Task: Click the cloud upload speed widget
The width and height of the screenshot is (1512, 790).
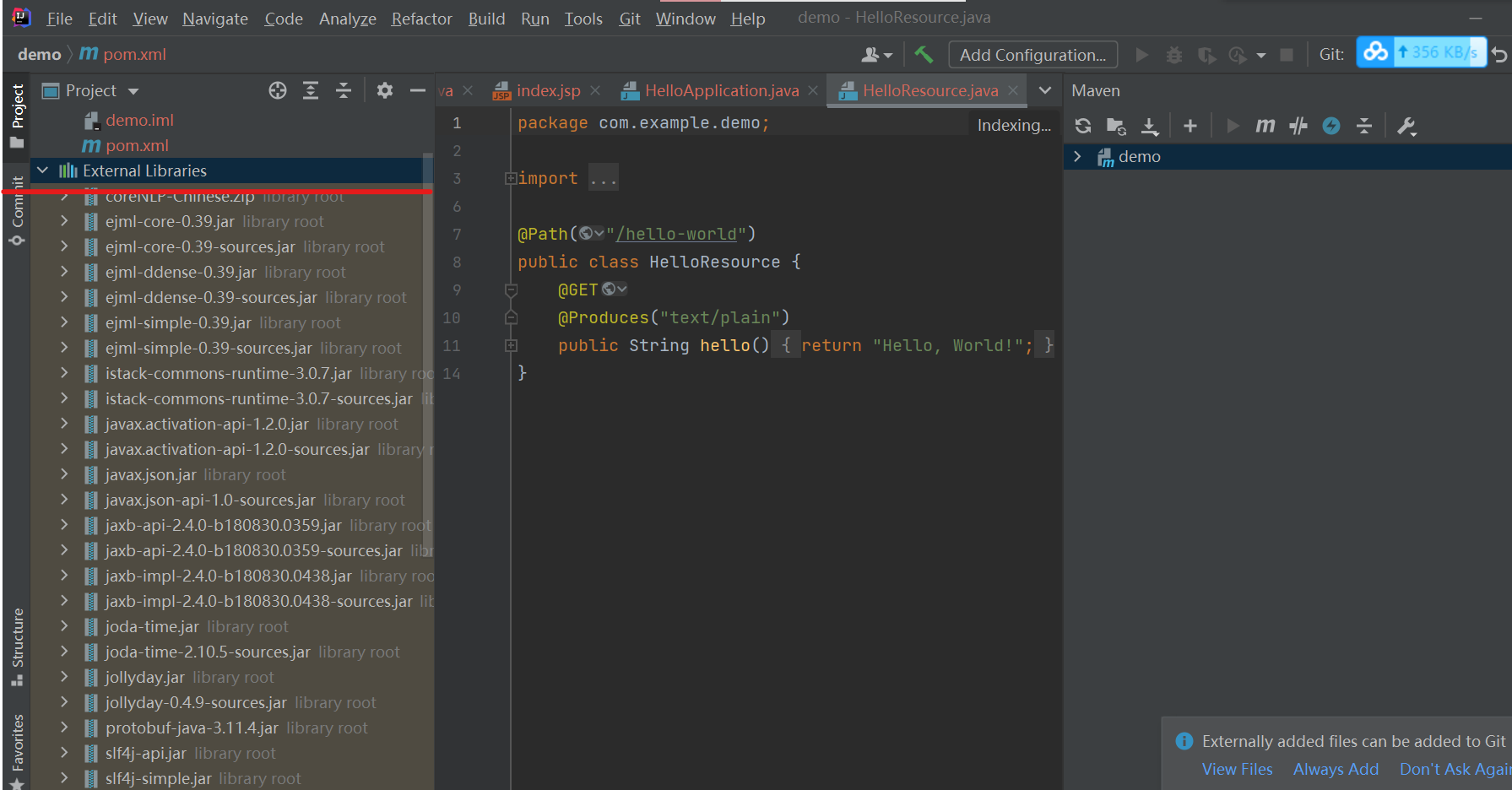Action: 1421,52
